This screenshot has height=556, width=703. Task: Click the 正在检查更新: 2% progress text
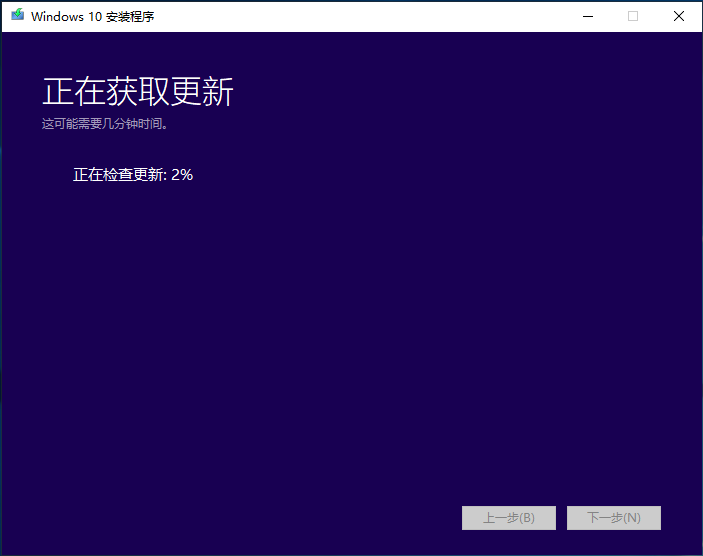coord(133,174)
